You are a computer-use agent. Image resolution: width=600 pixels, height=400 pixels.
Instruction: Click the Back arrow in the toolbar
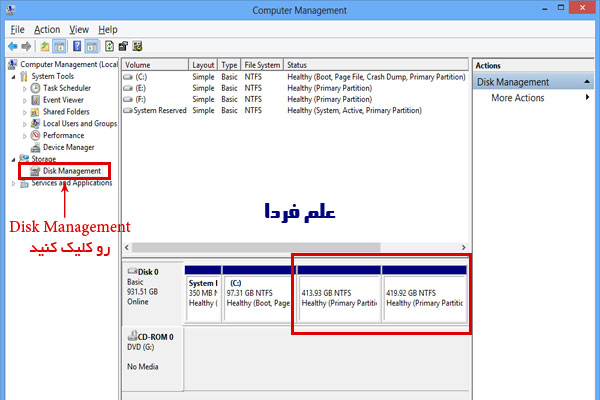pos(13,46)
